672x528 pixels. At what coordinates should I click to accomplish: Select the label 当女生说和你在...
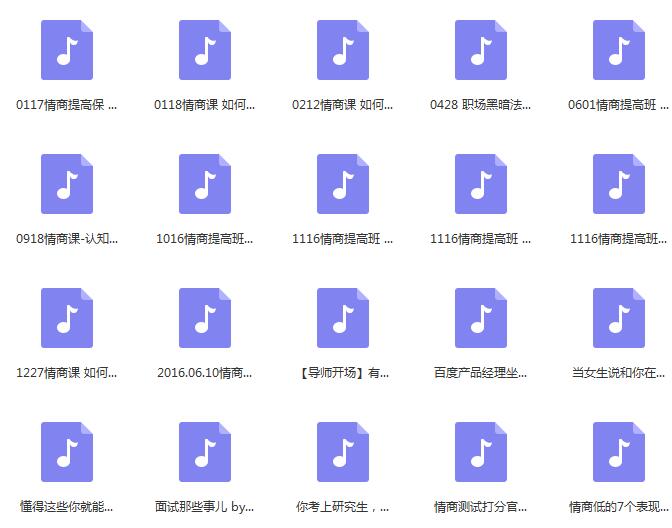pyautogui.click(x=618, y=373)
